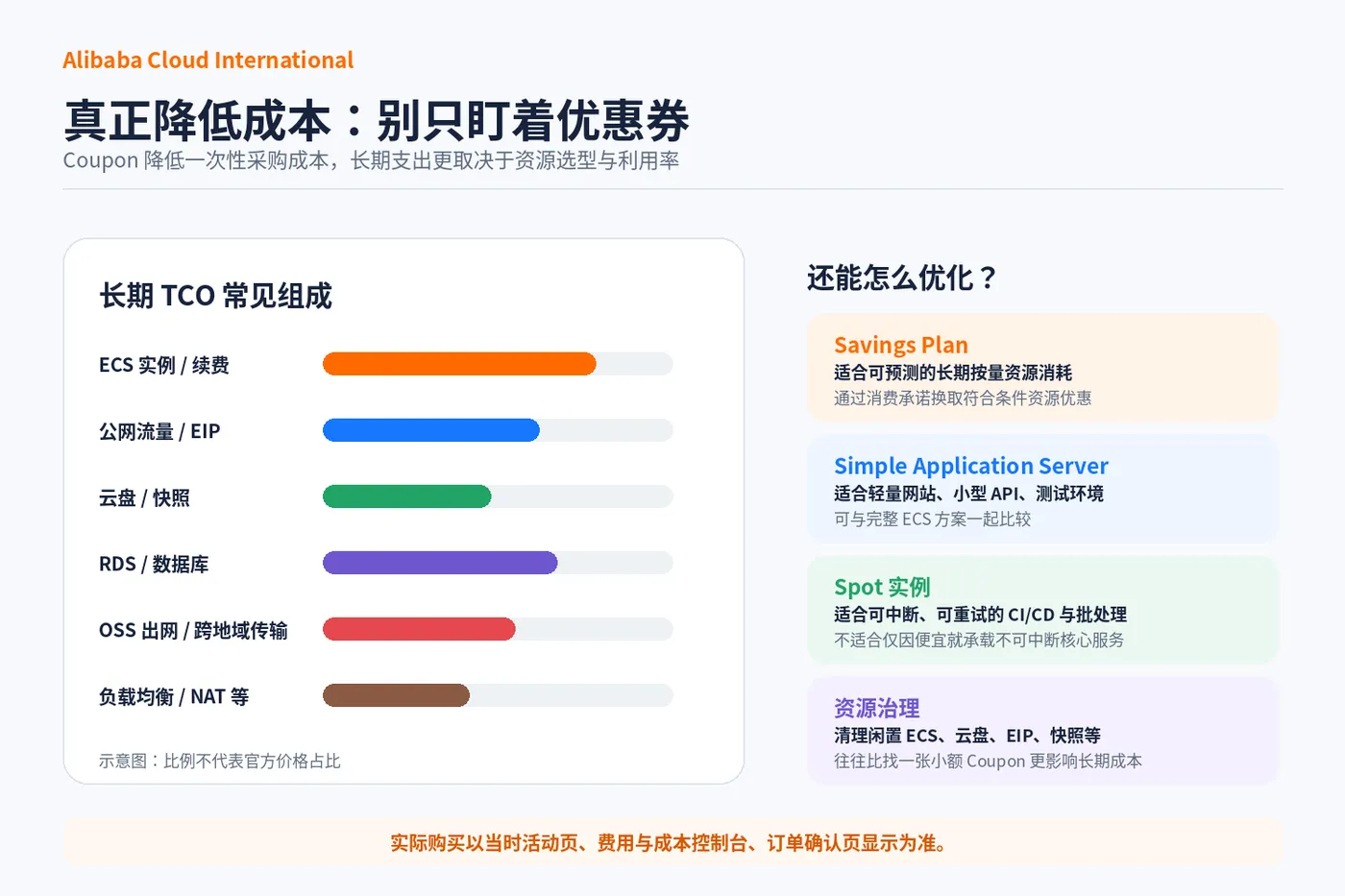Screen dimensions: 1345x896
Task: Click the orange ECS 实例 / 续费 bar
Action: click(x=459, y=364)
